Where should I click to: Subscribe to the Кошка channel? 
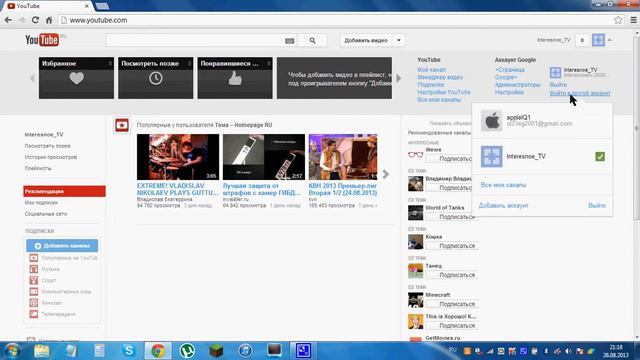452,246
